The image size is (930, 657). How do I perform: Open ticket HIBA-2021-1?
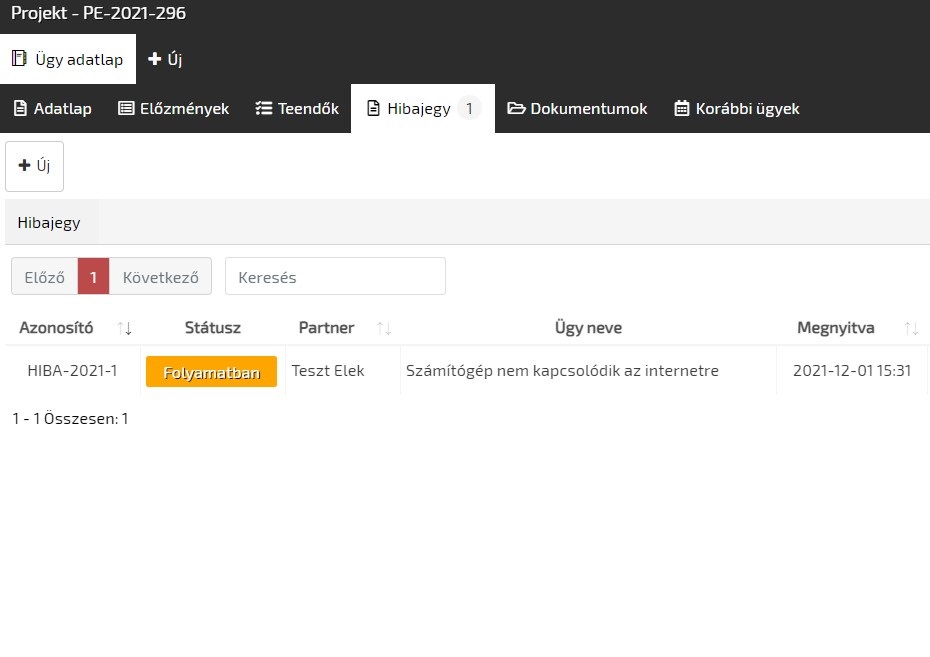click(72, 371)
